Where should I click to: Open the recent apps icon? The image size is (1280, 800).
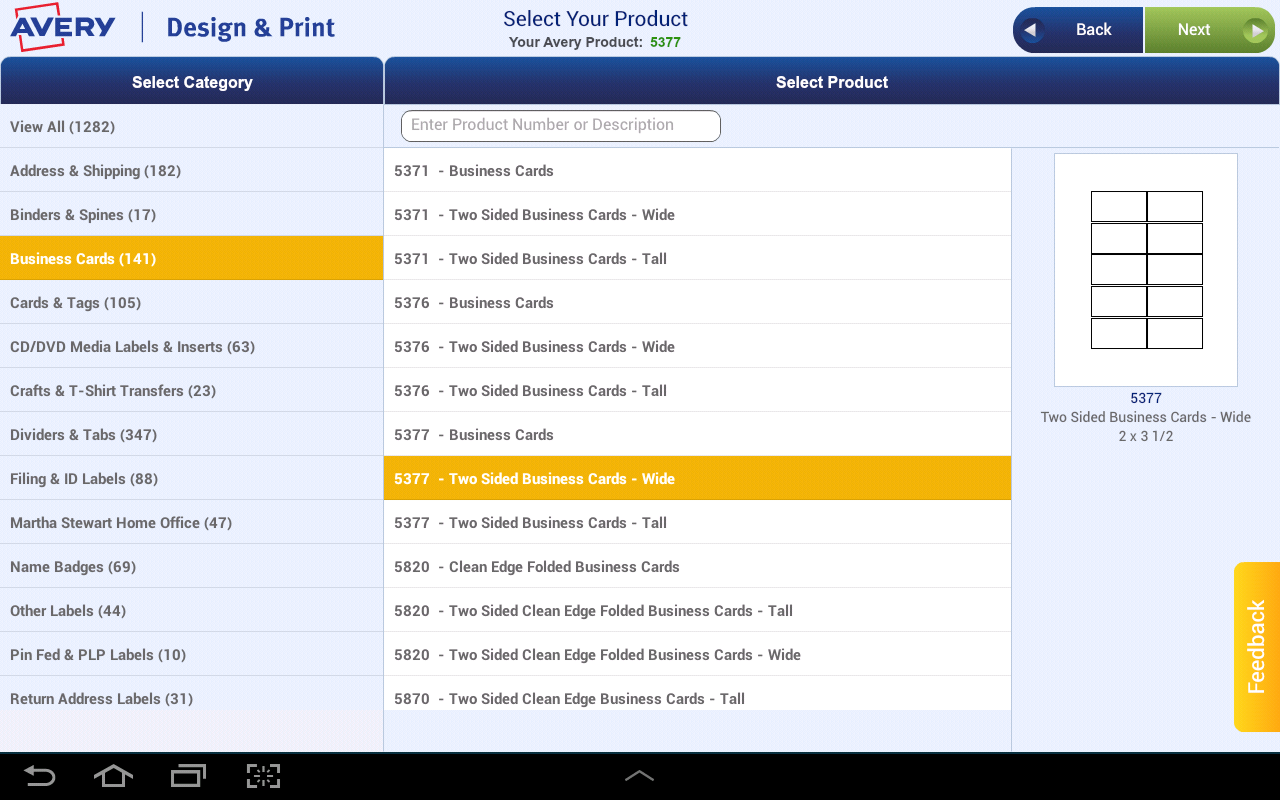coord(188,776)
